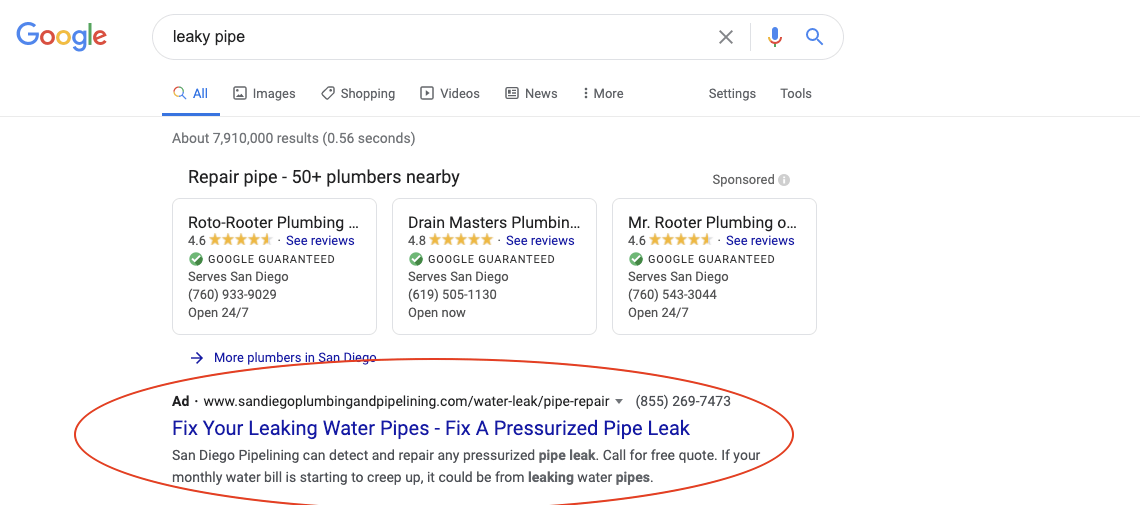Click Drain Masters' Google Guaranteed checkmark badge
The image size is (1140, 505).
[x=415, y=259]
